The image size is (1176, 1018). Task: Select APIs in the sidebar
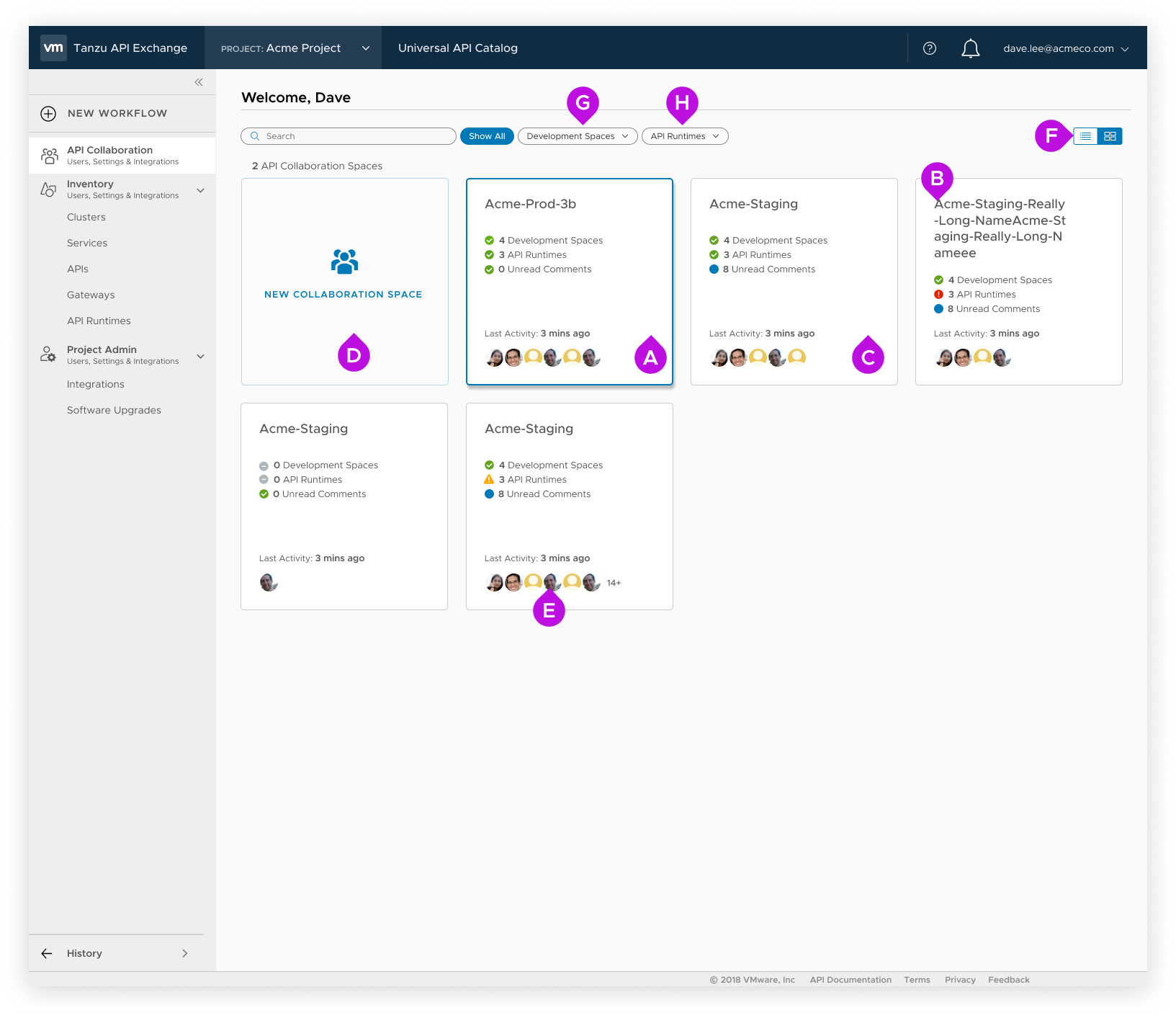[78, 269]
